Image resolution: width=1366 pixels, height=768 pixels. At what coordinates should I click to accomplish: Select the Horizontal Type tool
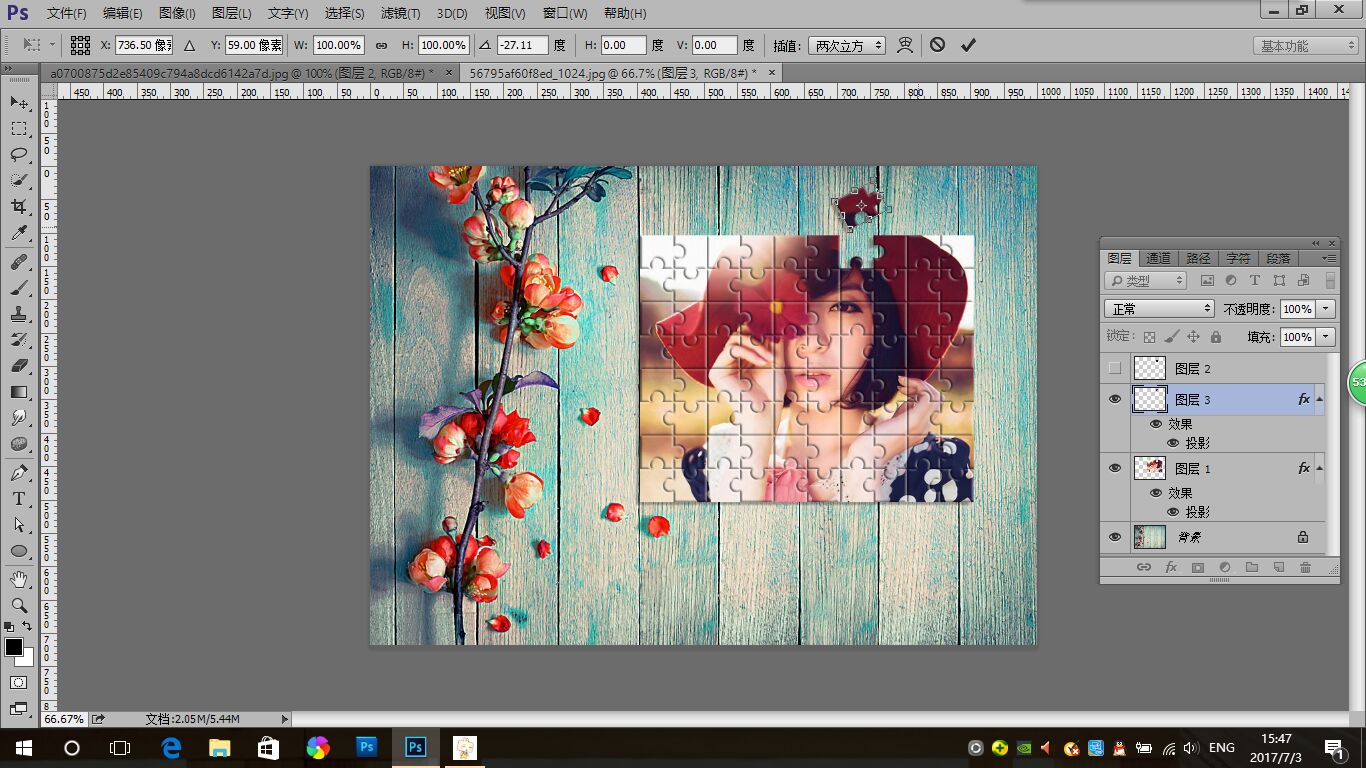tap(19, 498)
